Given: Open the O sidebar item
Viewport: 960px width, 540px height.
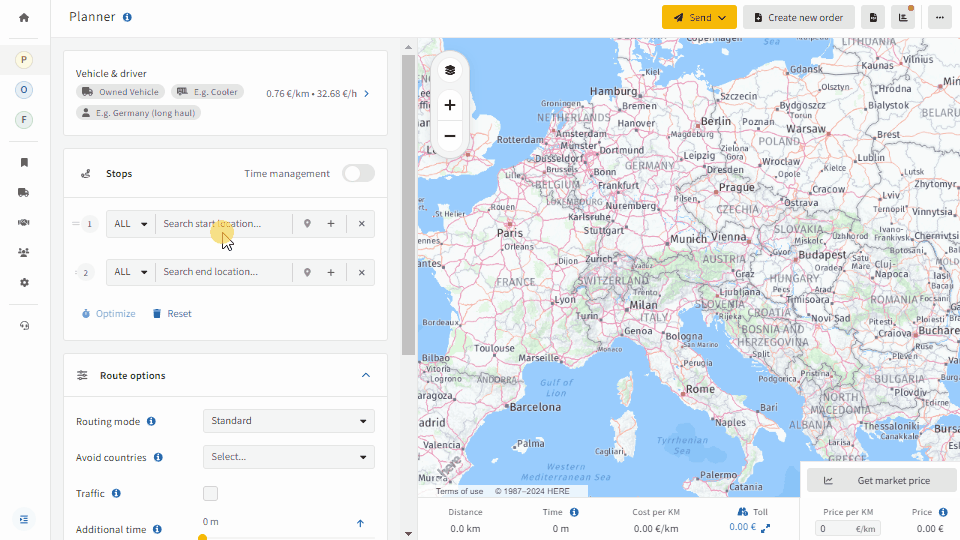Looking at the screenshot, I should click(x=24, y=90).
